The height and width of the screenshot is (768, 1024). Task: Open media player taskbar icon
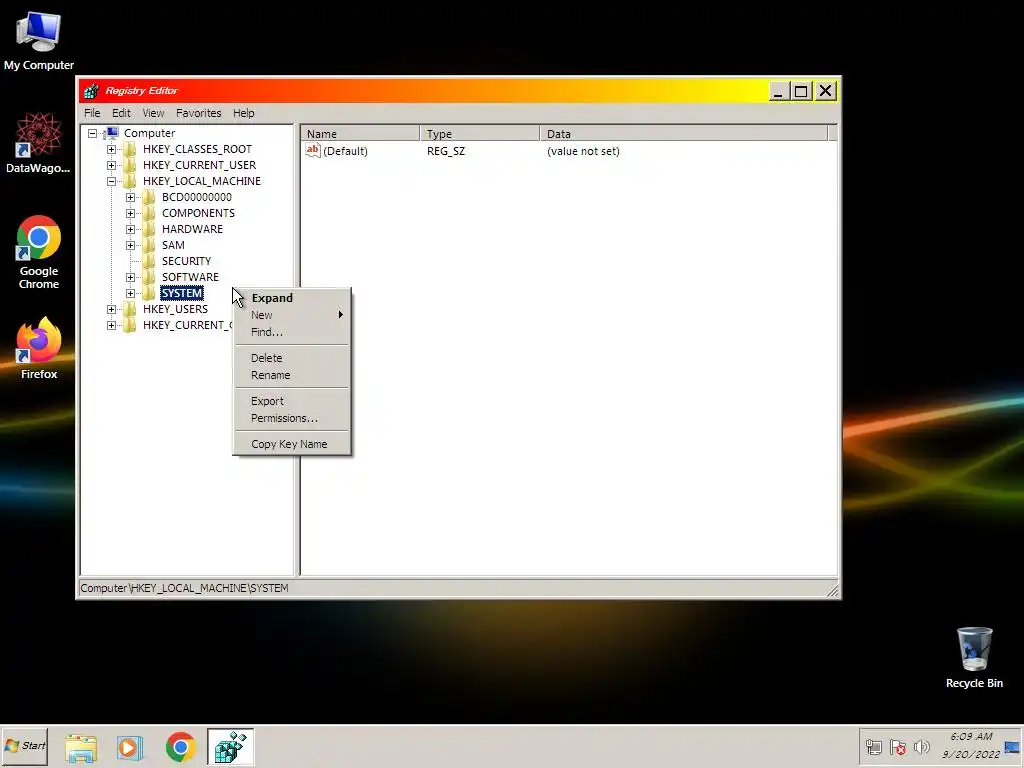pos(129,747)
